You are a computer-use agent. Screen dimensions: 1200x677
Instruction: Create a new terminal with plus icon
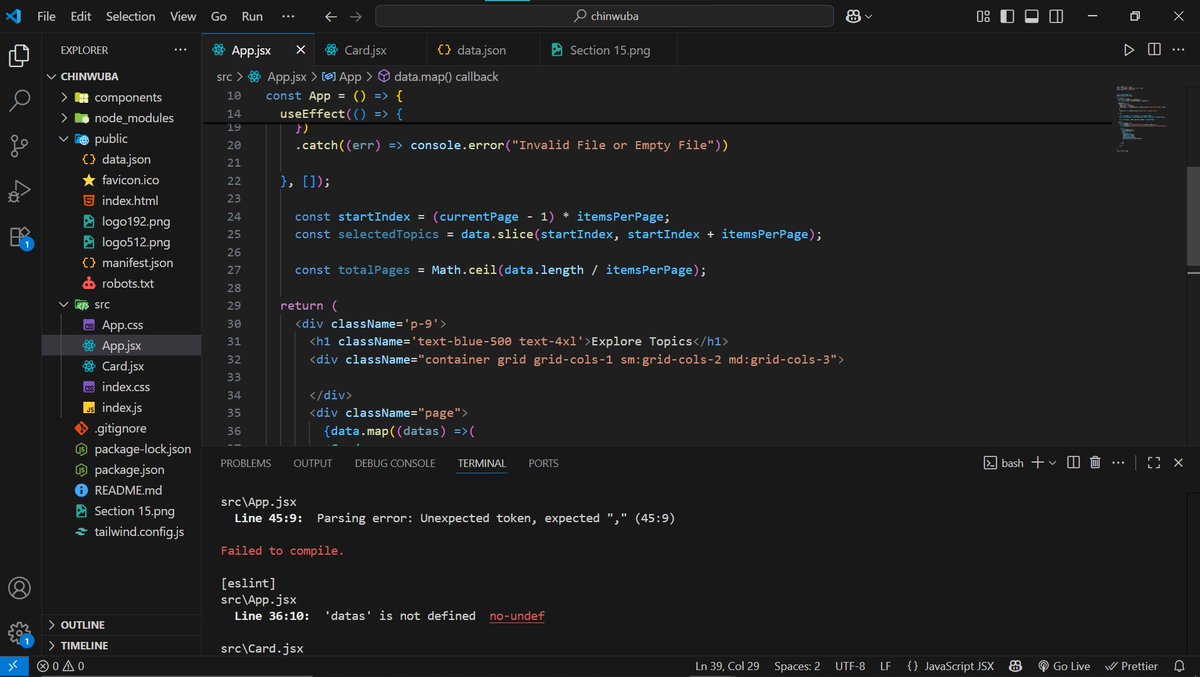[1037, 463]
